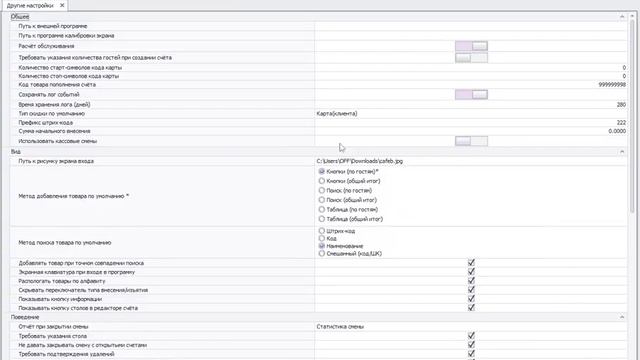Choose 'Штрих-код' search method radio
The height and width of the screenshot is (360, 640).
322,231
